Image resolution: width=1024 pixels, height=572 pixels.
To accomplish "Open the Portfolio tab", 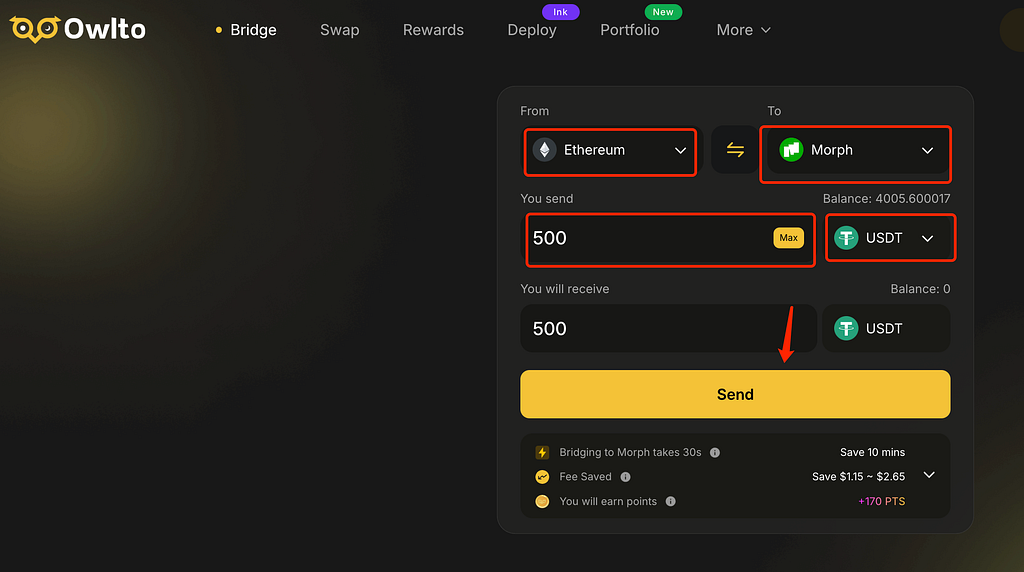I will click(x=630, y=30).
